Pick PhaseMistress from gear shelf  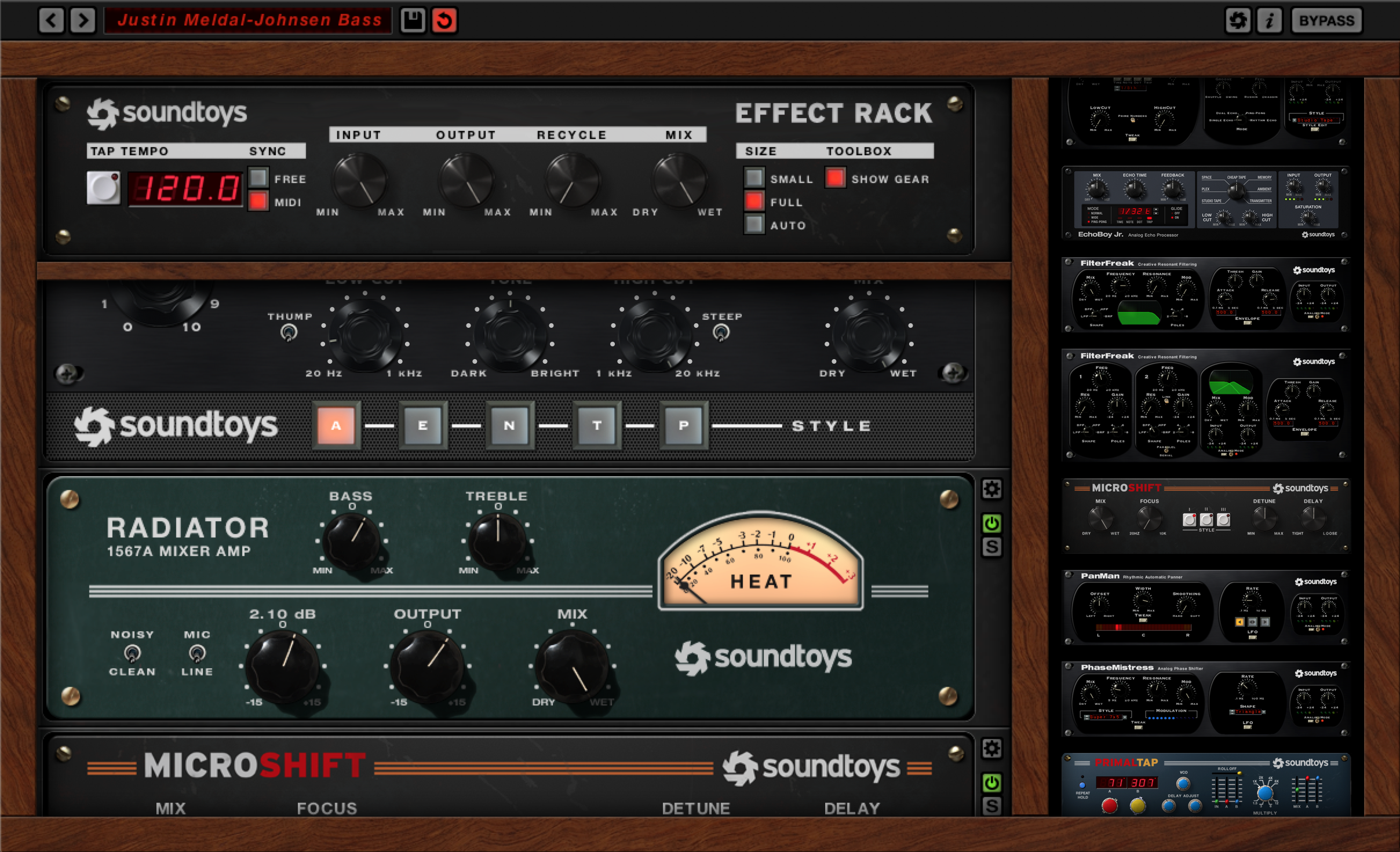(x=1206, y=699)
